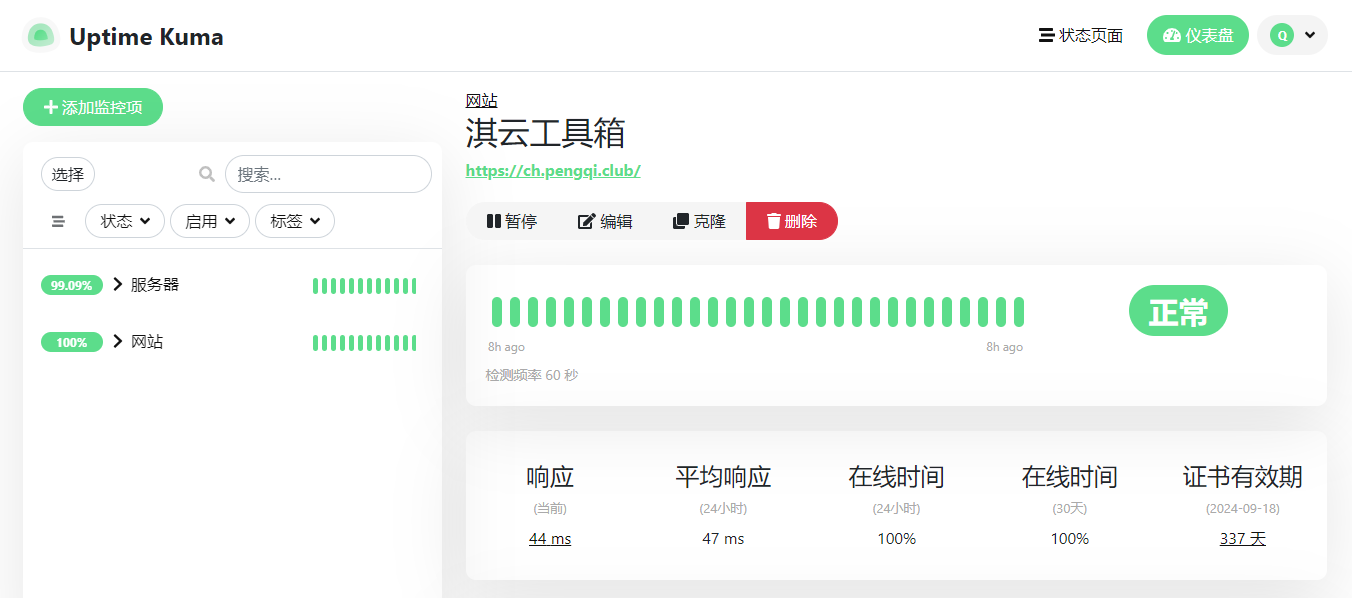This screenshot has height=598, width=1352.
Task: Click the 100% uptime badge for 网站
Action: tap(72, 342)
